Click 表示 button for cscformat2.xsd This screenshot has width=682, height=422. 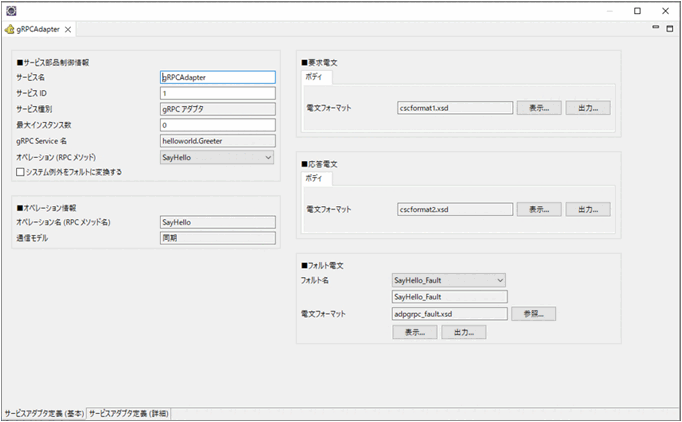pyautogui.click(x=539, y=210)
